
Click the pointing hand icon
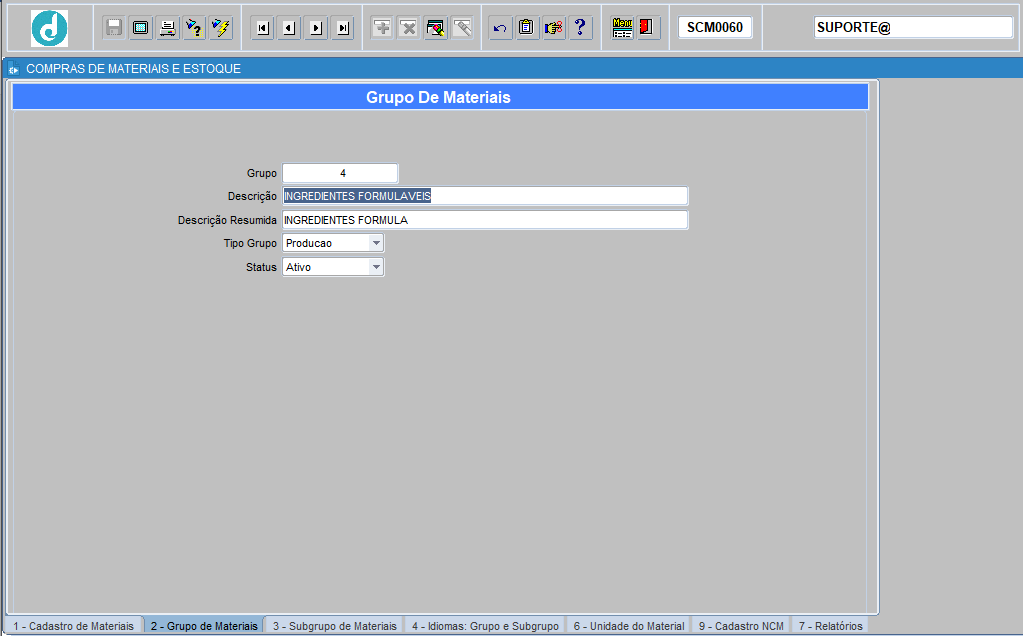coord(554,28)
